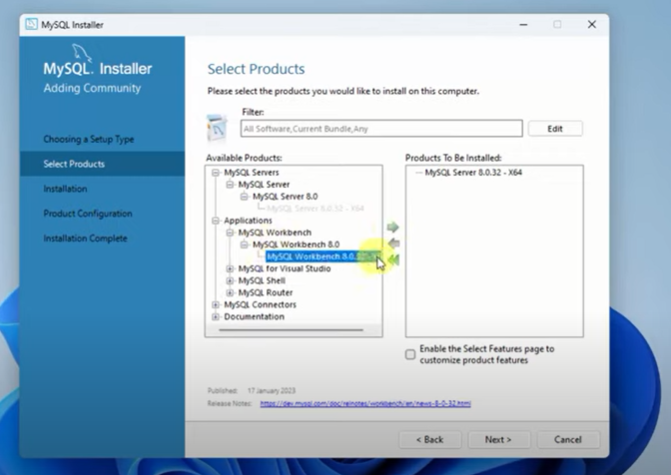Viewport: 671px width, 475px height.
Task: Select the MySQL Server 8.0 label
Action: tap(285, 196)
